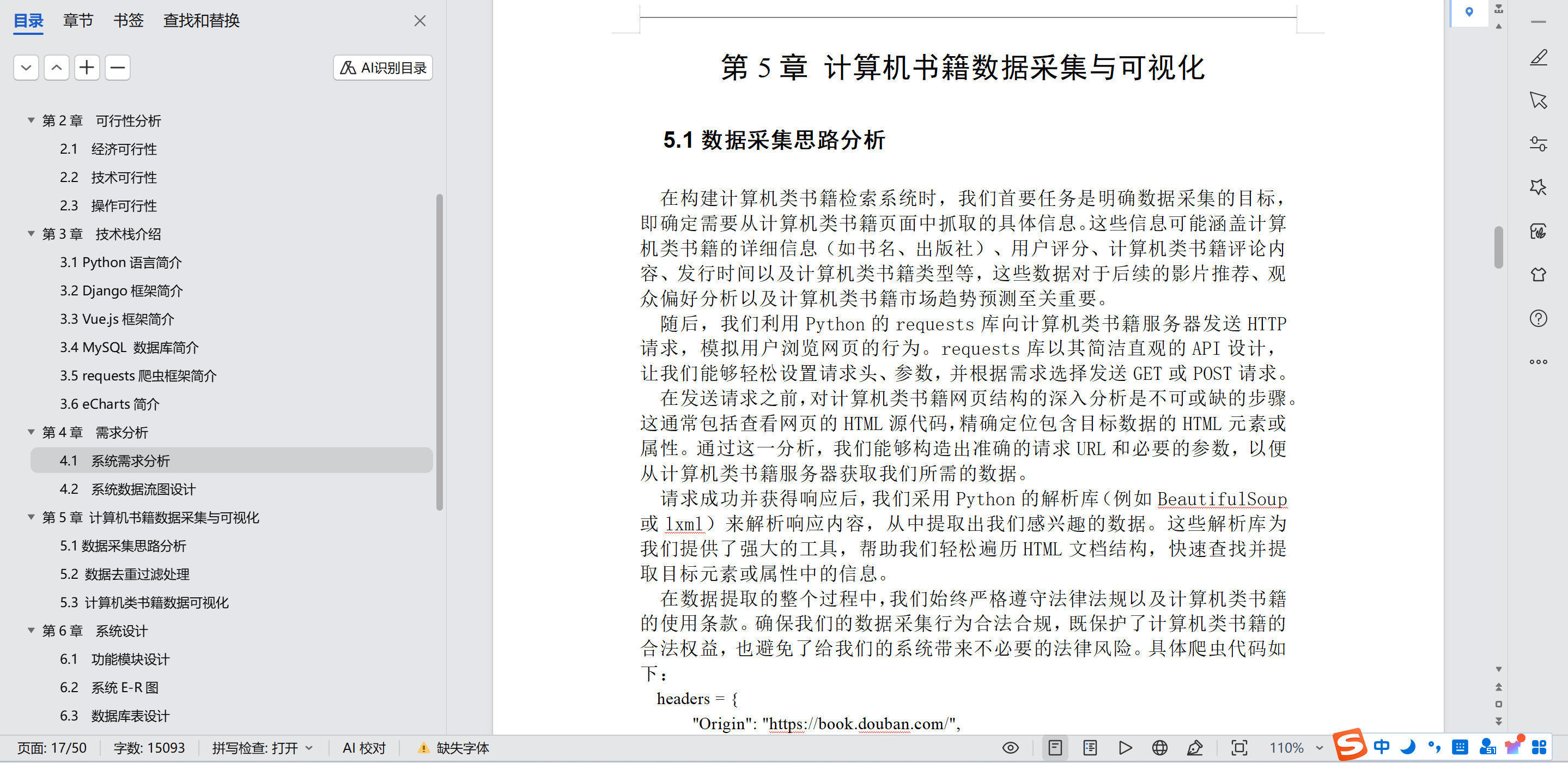Viewport: 1568px width, 763px height.
Task: Select the arrow selection tool in sidebar
Action: [1538, 100]
